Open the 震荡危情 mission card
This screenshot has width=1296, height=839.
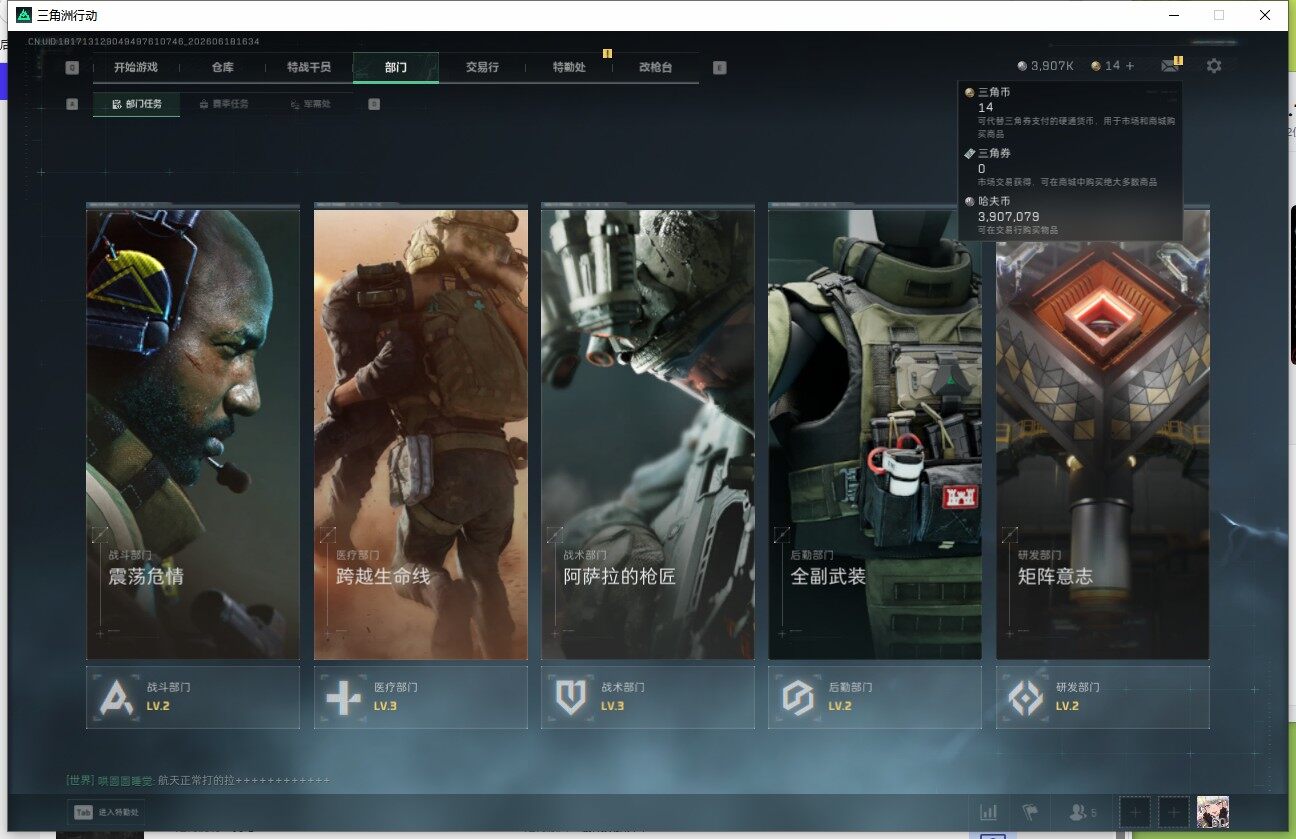pyautogui.click(x=193, y=434)
